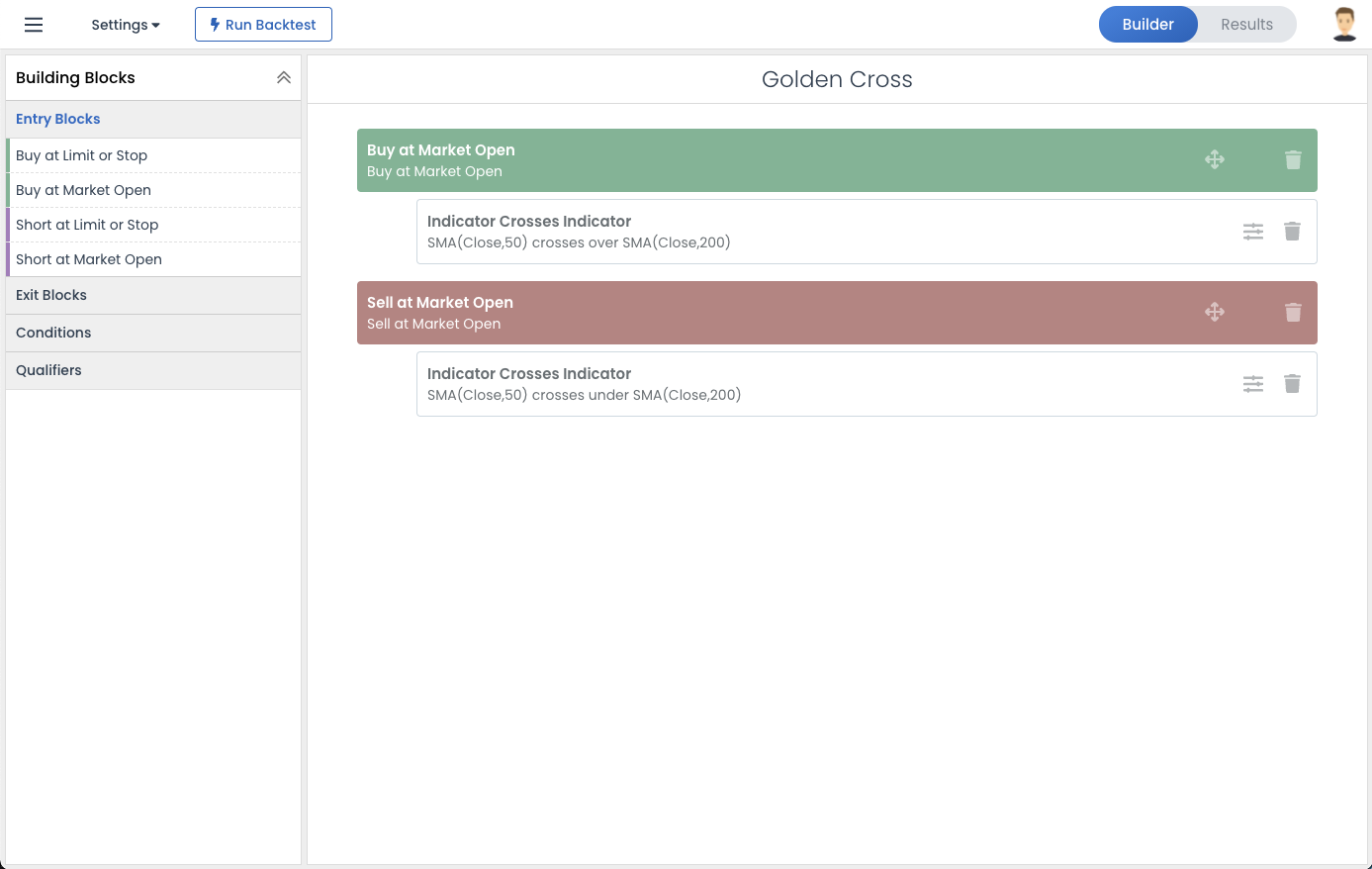Screen dimensions: 1372x869
Task: Delete the Buy at Market Open block
Action: click(x=1293, y=159)
